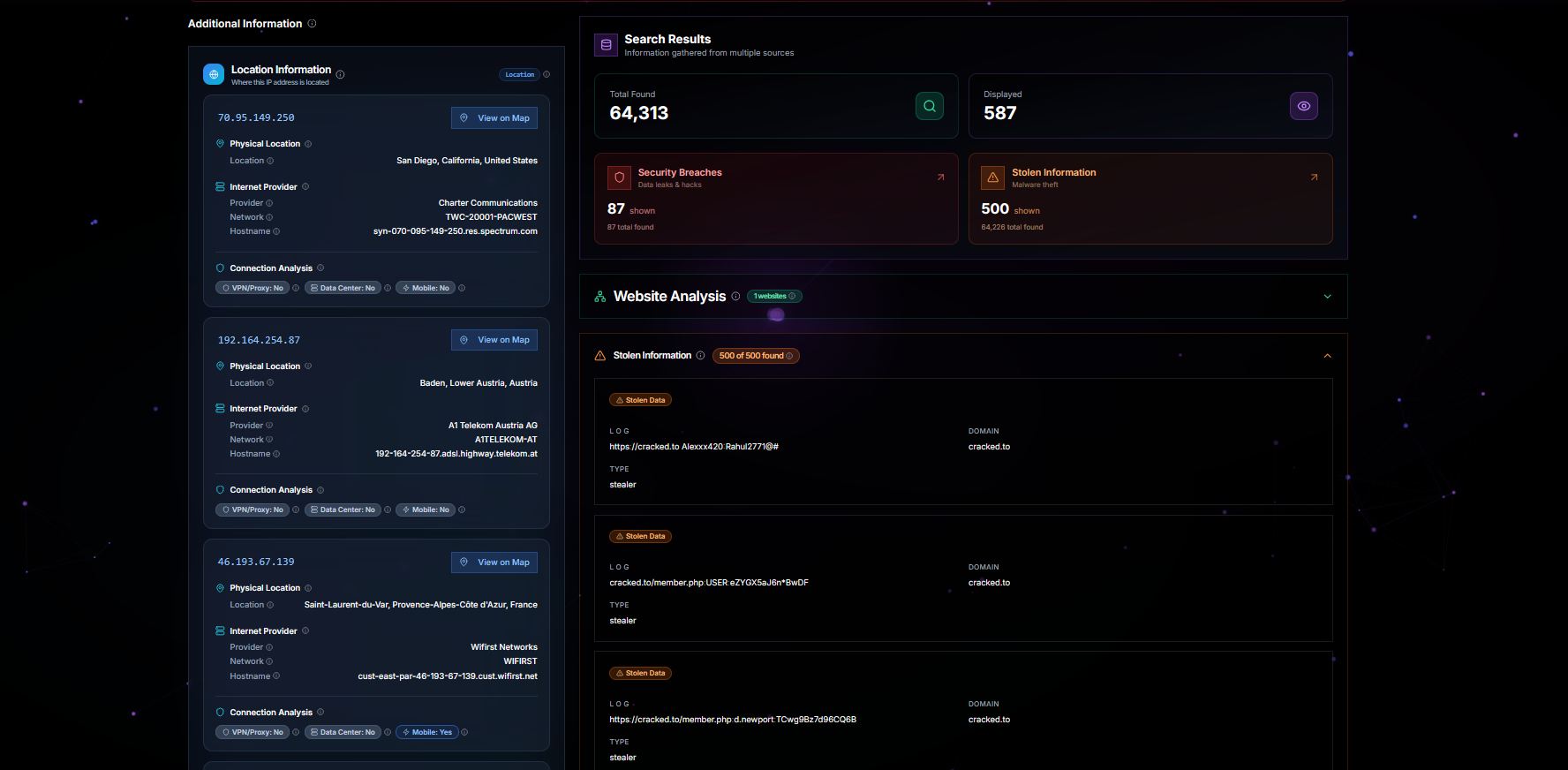Click VPN/Proxy: No tag for 192.164.254.87
The image size is (1568, 770).
pyautogui.click(x=253, y=510)
